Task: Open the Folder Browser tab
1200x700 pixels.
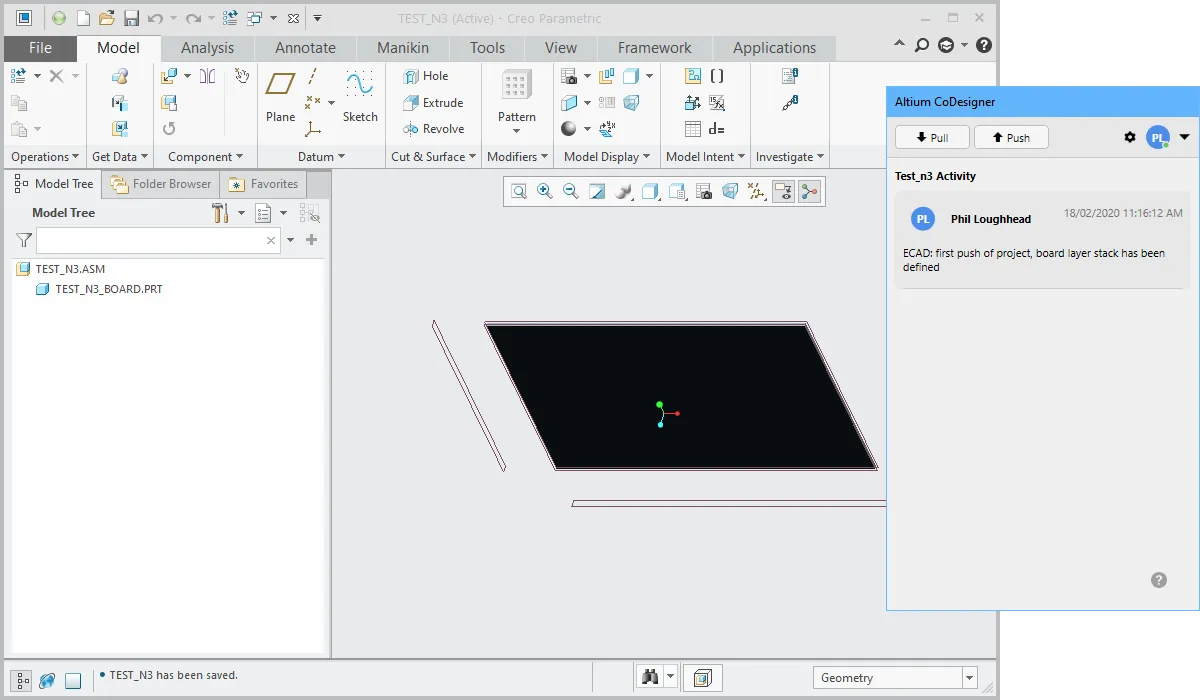Action: pyautogui.click(x=161, y=184)
